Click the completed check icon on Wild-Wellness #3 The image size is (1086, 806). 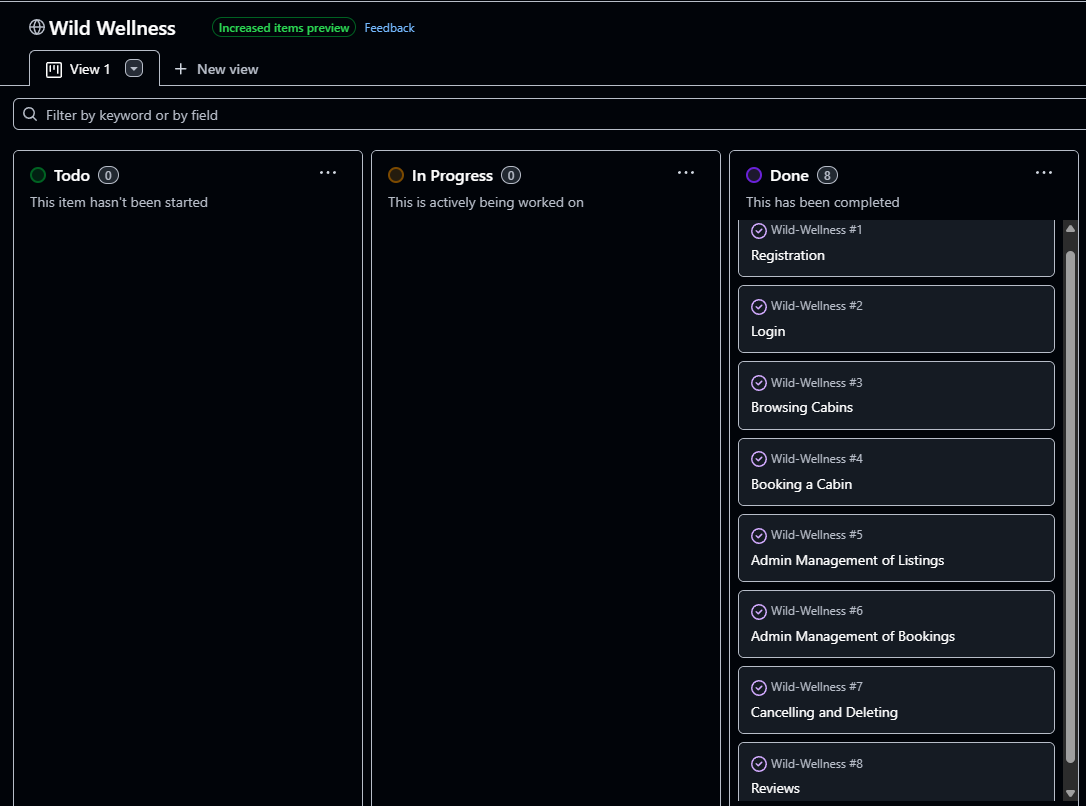tap(759, 383)
